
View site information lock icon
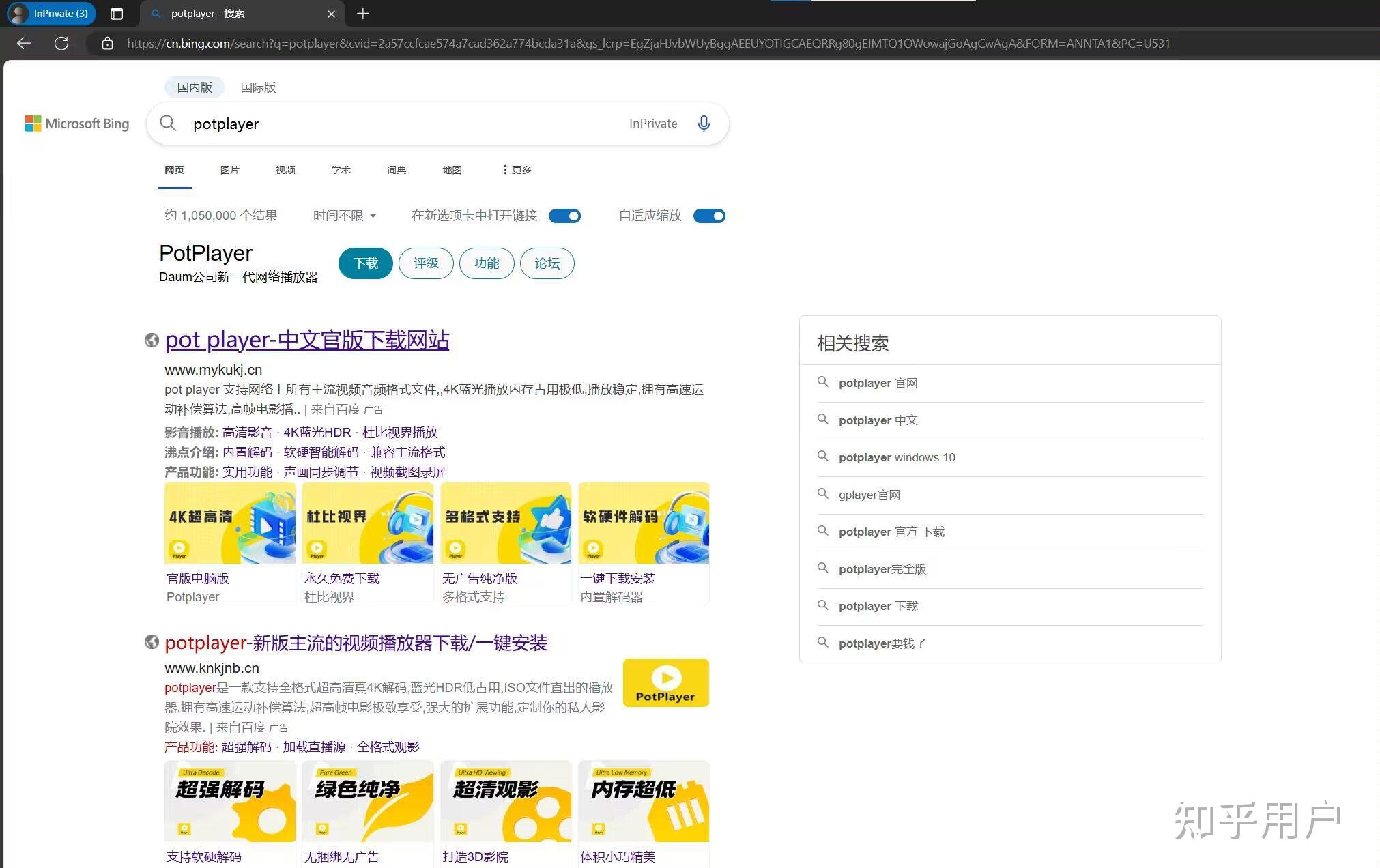coord(107,44)
